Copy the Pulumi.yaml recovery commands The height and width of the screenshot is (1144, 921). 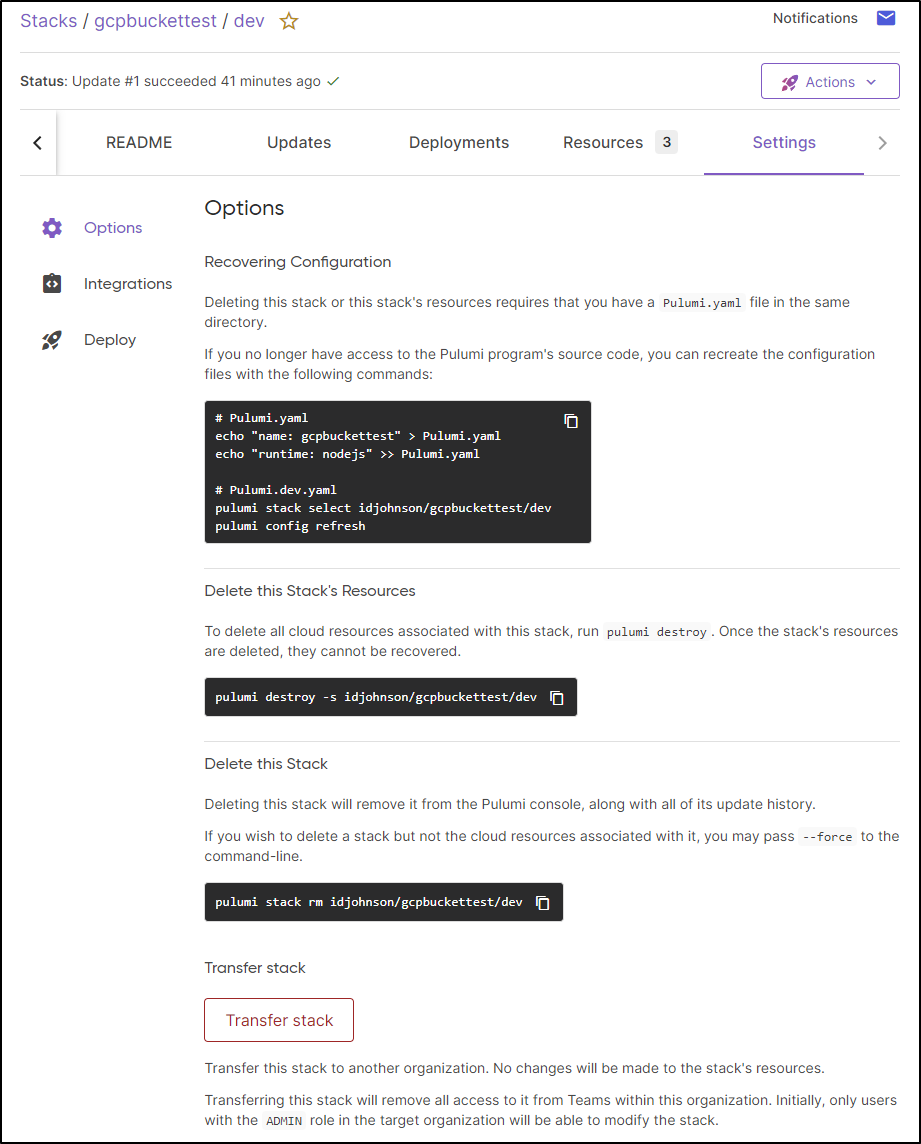point(571,421)
